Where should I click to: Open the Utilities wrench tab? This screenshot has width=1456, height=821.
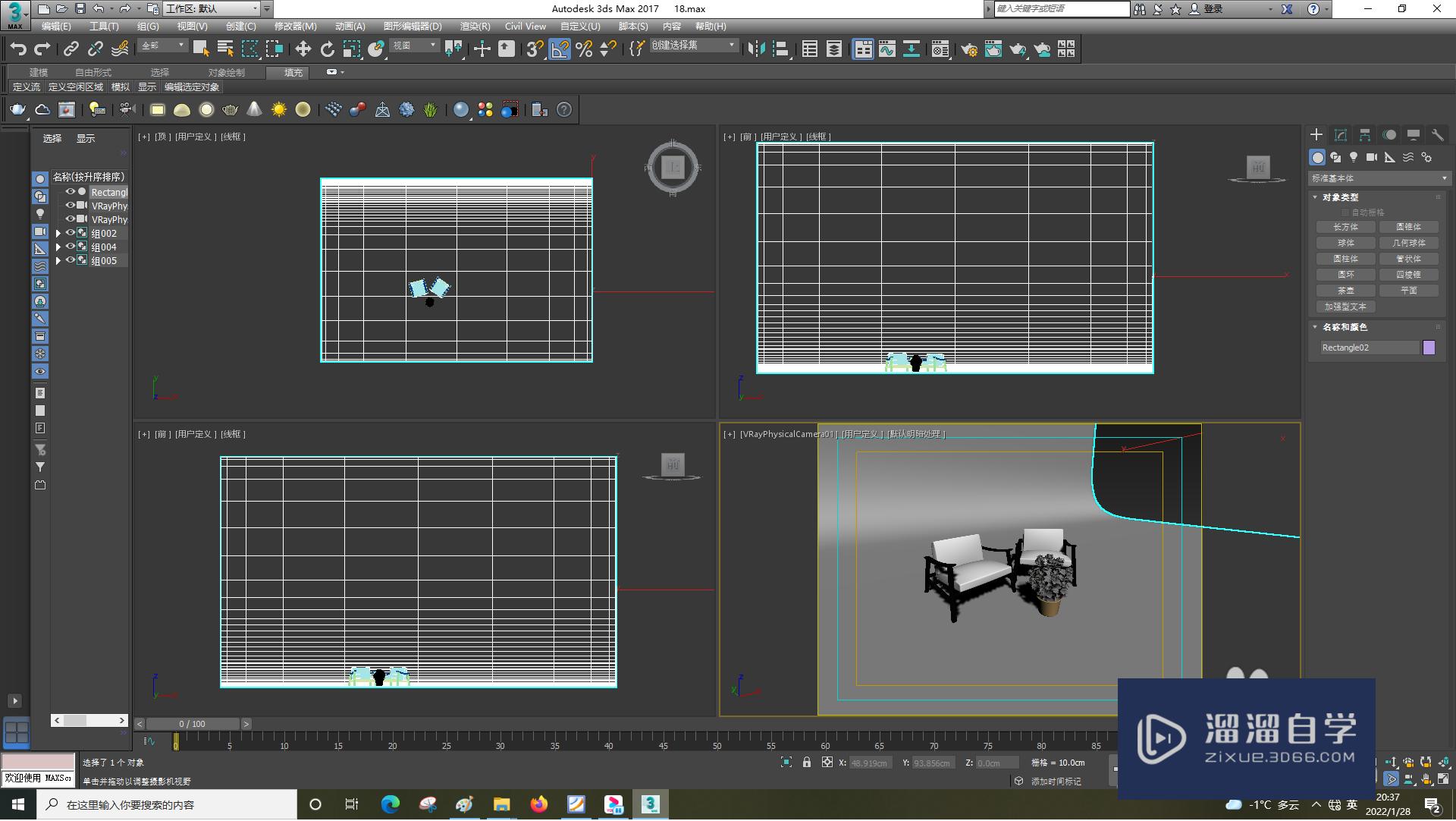[1437, 134]
